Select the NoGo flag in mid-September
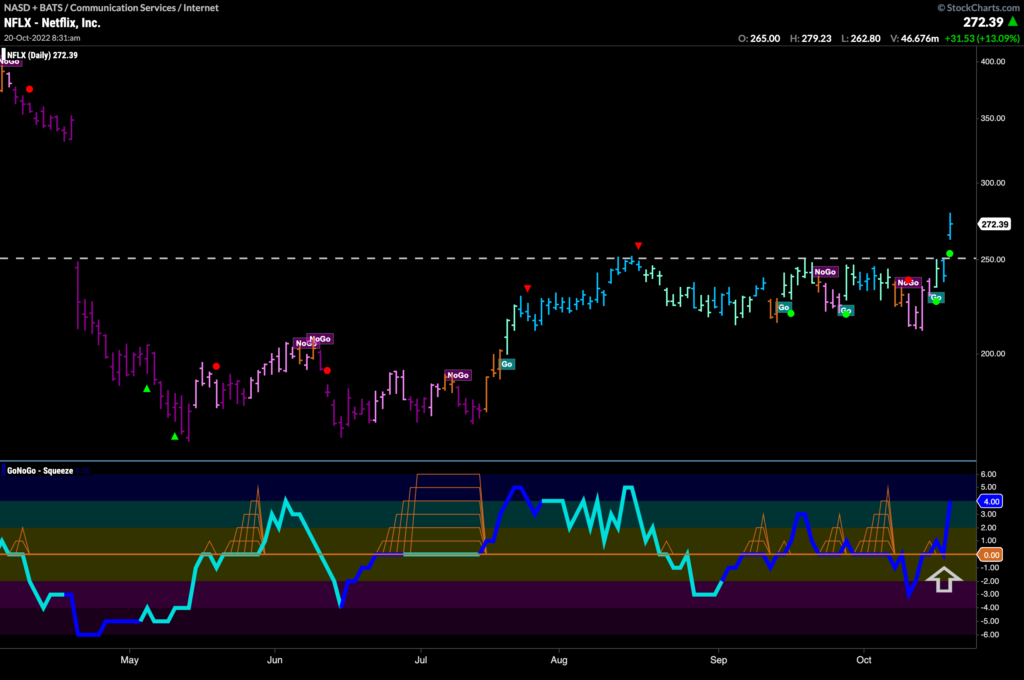The width and height of the screenshot is (1024, 680). 825,272
